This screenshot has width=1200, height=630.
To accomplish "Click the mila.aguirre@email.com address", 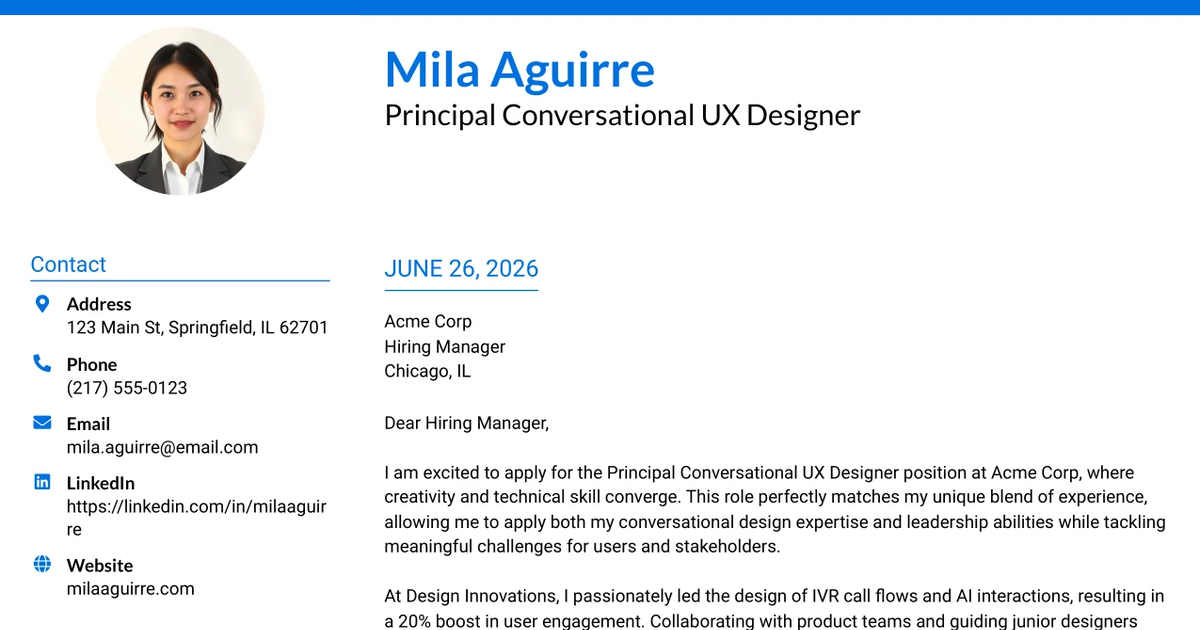I will pyautogui.click(x=163, y=448).
